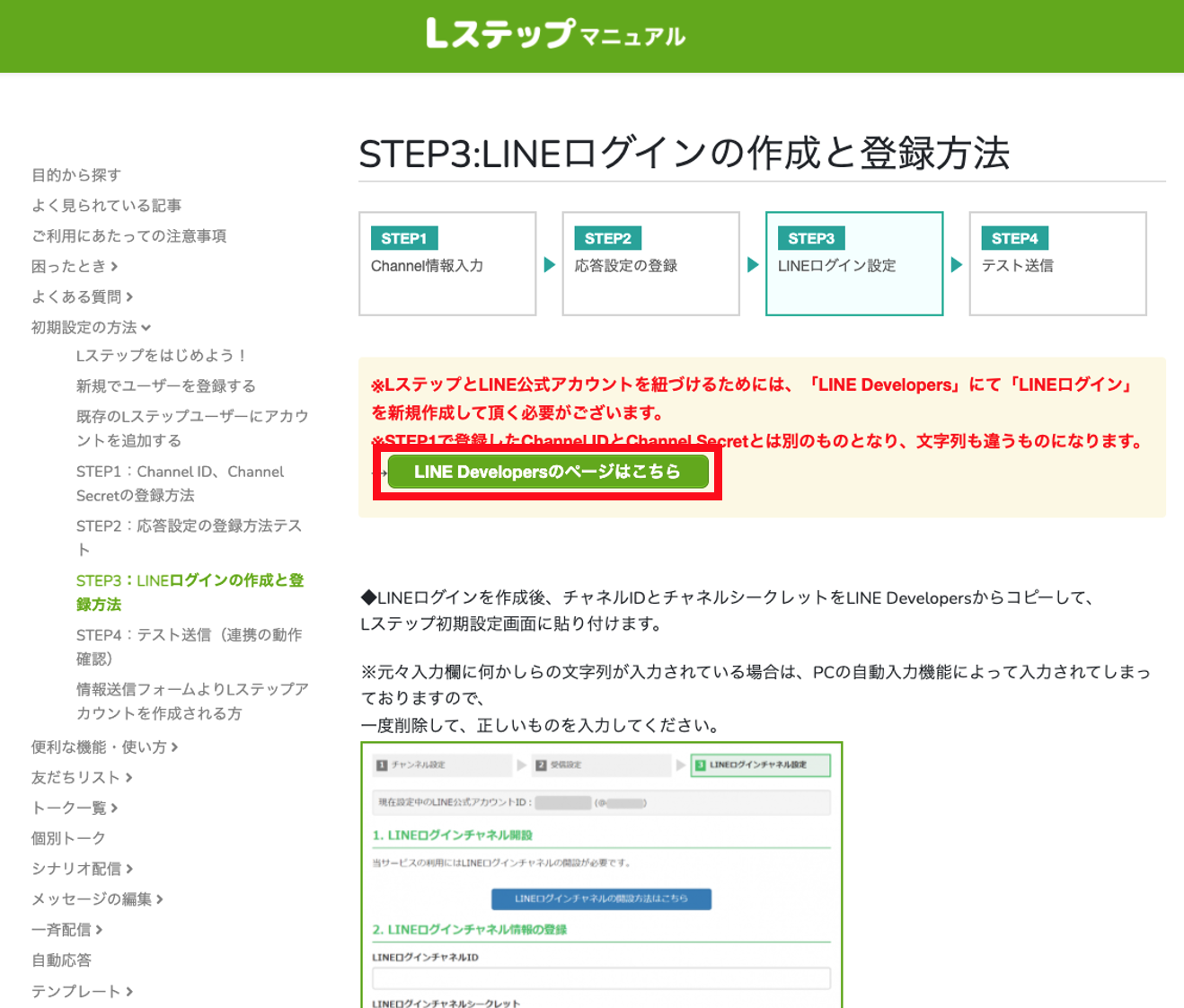This screenshot has width=1184, height=1008.
Task: Click the LINEログインチャネルの開設方法はこちら button in screenshot
Action: tap(601, 898)
